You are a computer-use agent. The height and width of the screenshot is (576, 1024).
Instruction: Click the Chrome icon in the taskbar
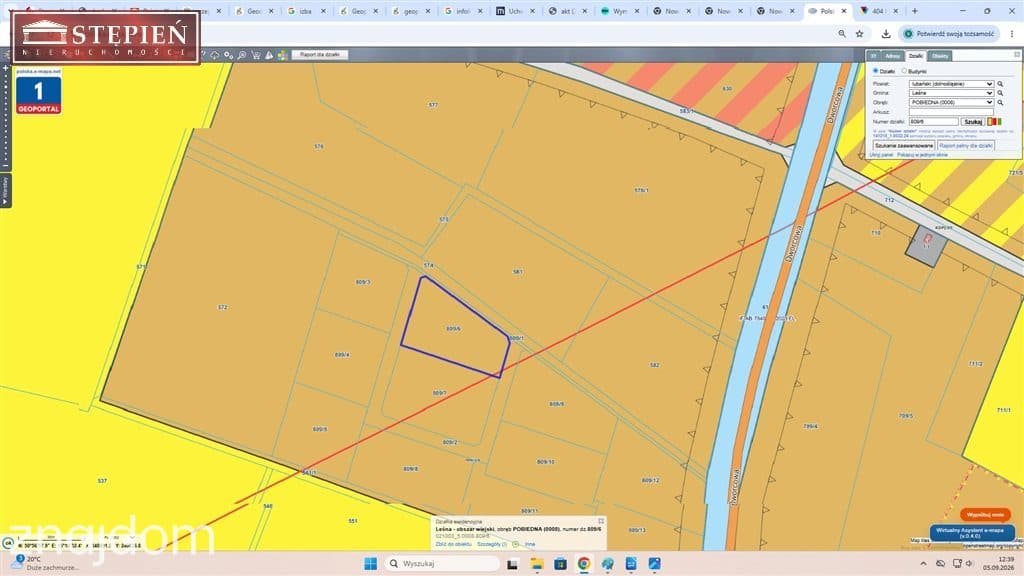click(584, 564)
